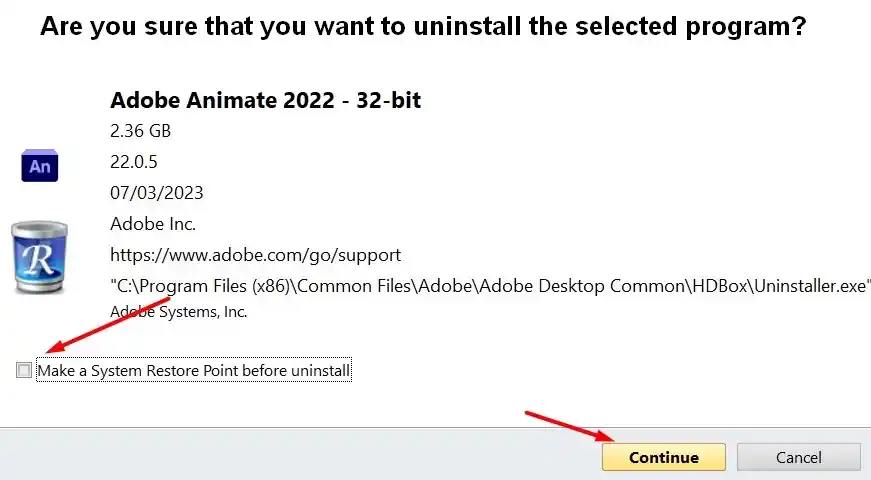Screen dimensions: 871x480
Task: Click the 'Make a System Restore Point before uninstall' label
Action: (194, 370)
